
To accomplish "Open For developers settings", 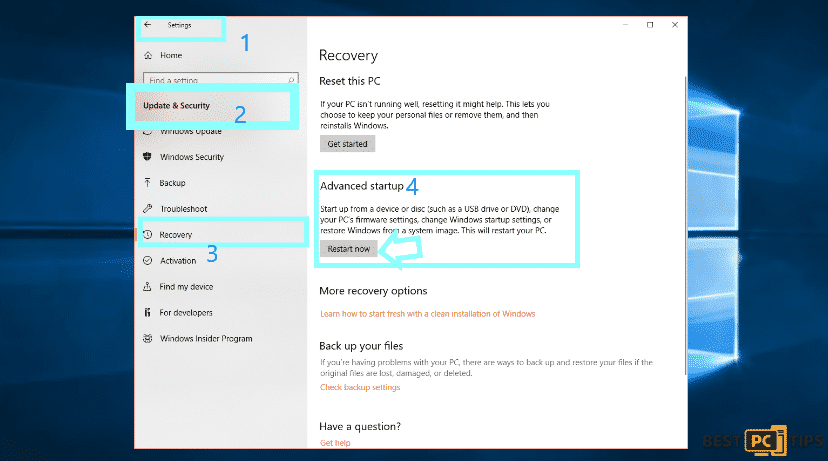I will tap(186, 312).
